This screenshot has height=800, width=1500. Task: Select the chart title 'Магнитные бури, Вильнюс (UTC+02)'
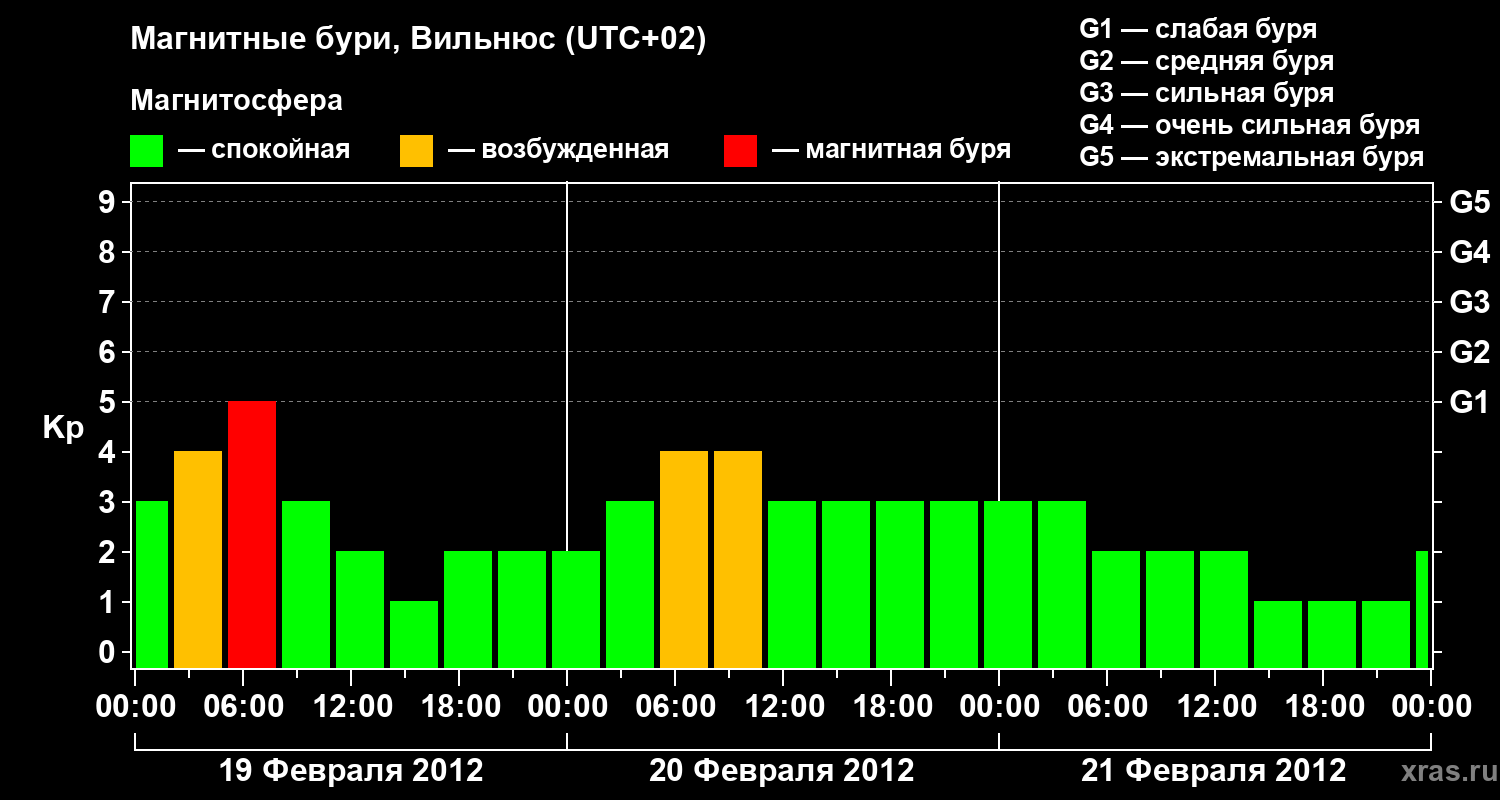coord(418,40)
